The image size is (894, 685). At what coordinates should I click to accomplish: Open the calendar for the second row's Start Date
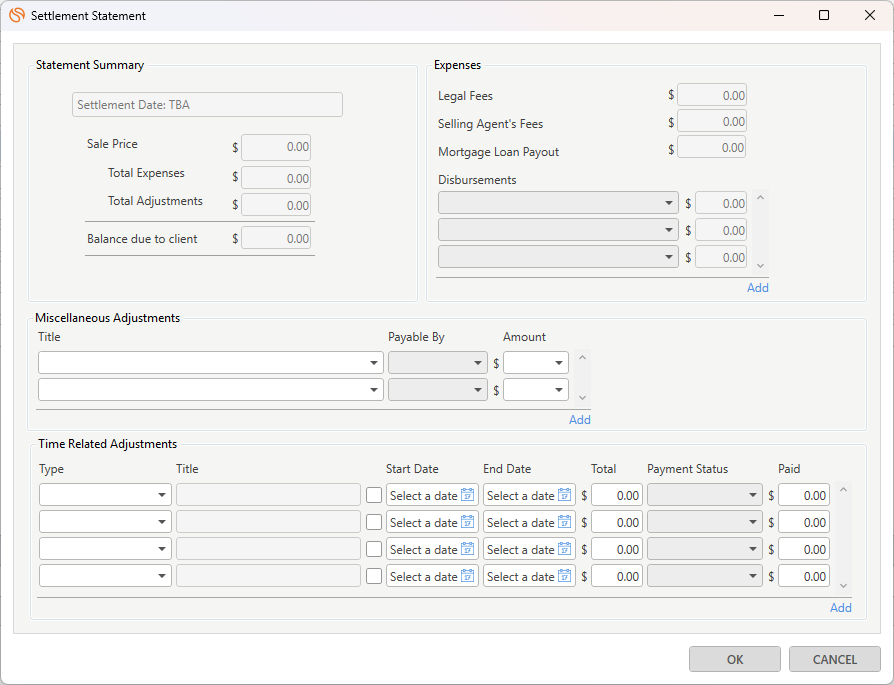coord(468,522)
